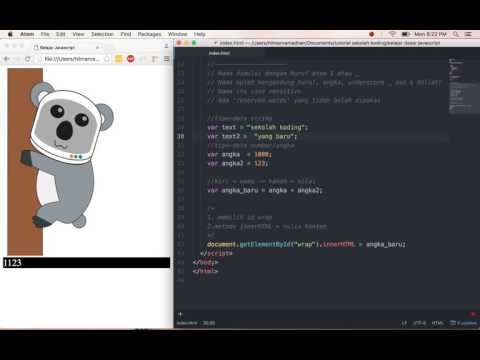Change the UTF-8 encoding selector

point(419,323)
